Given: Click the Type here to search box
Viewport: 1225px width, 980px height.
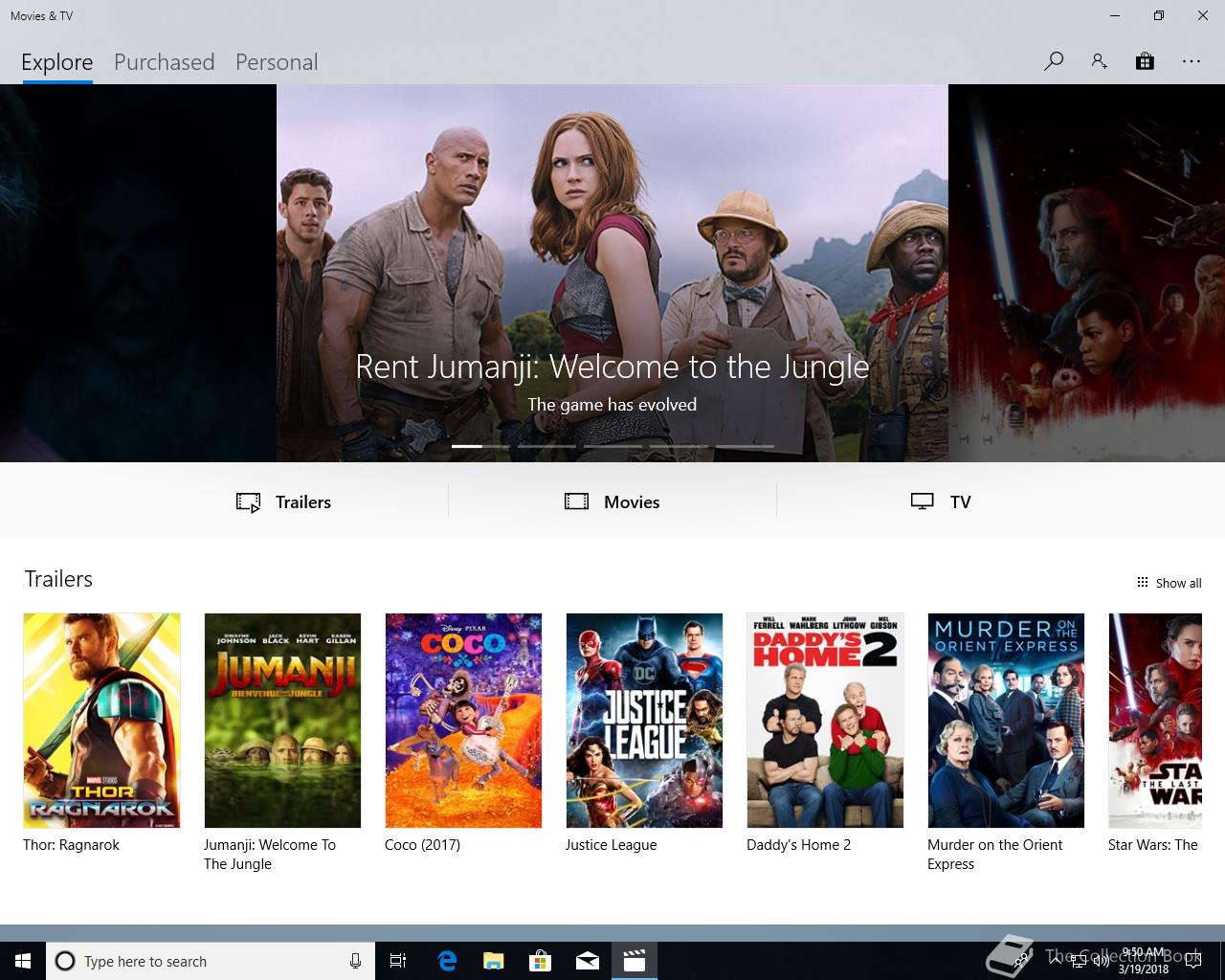Looking at the screenshot, I should click(x=209, y=961).
